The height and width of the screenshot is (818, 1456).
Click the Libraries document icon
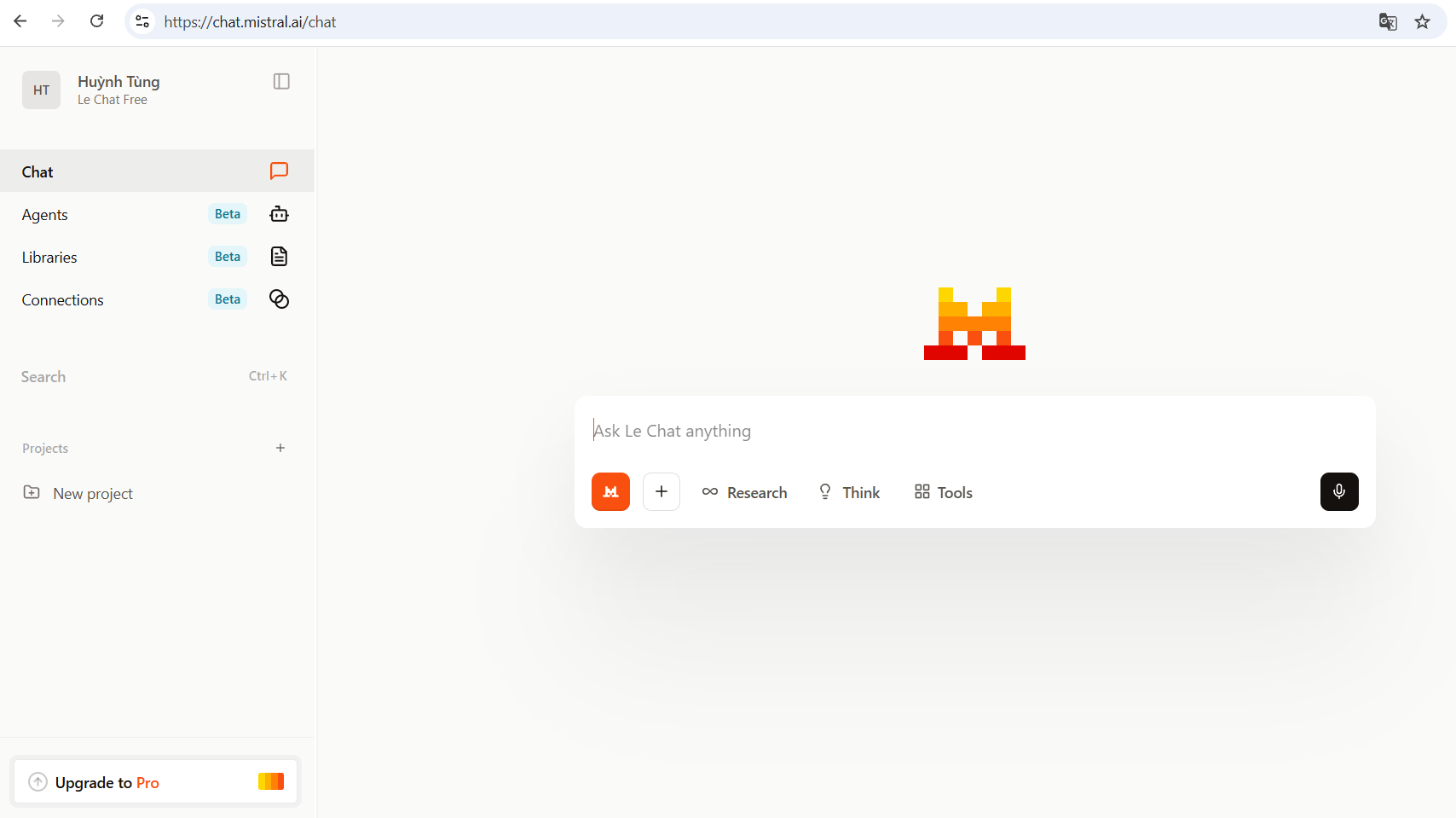pos(279,257)
